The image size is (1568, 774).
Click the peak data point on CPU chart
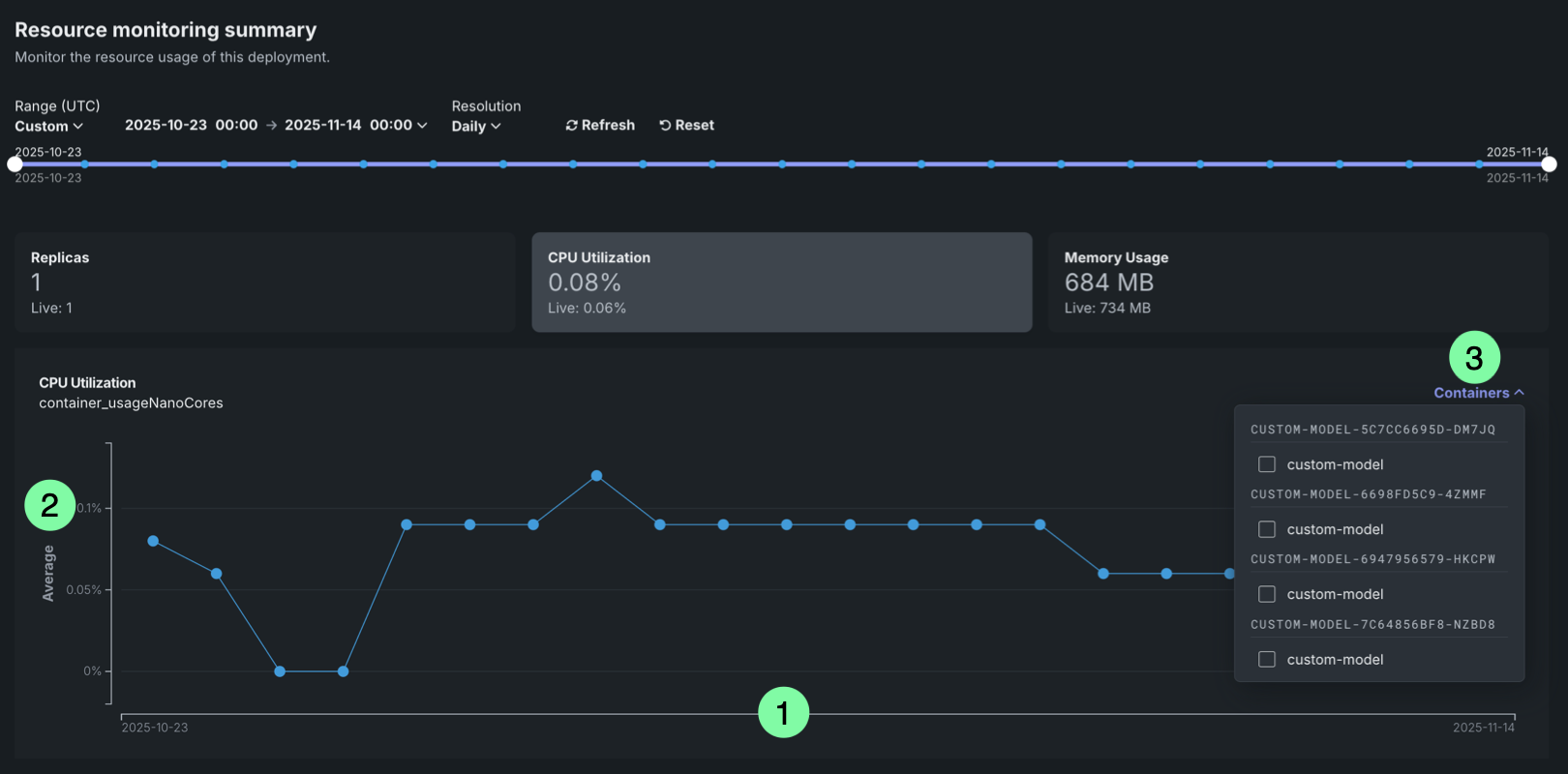coord(596,476)
